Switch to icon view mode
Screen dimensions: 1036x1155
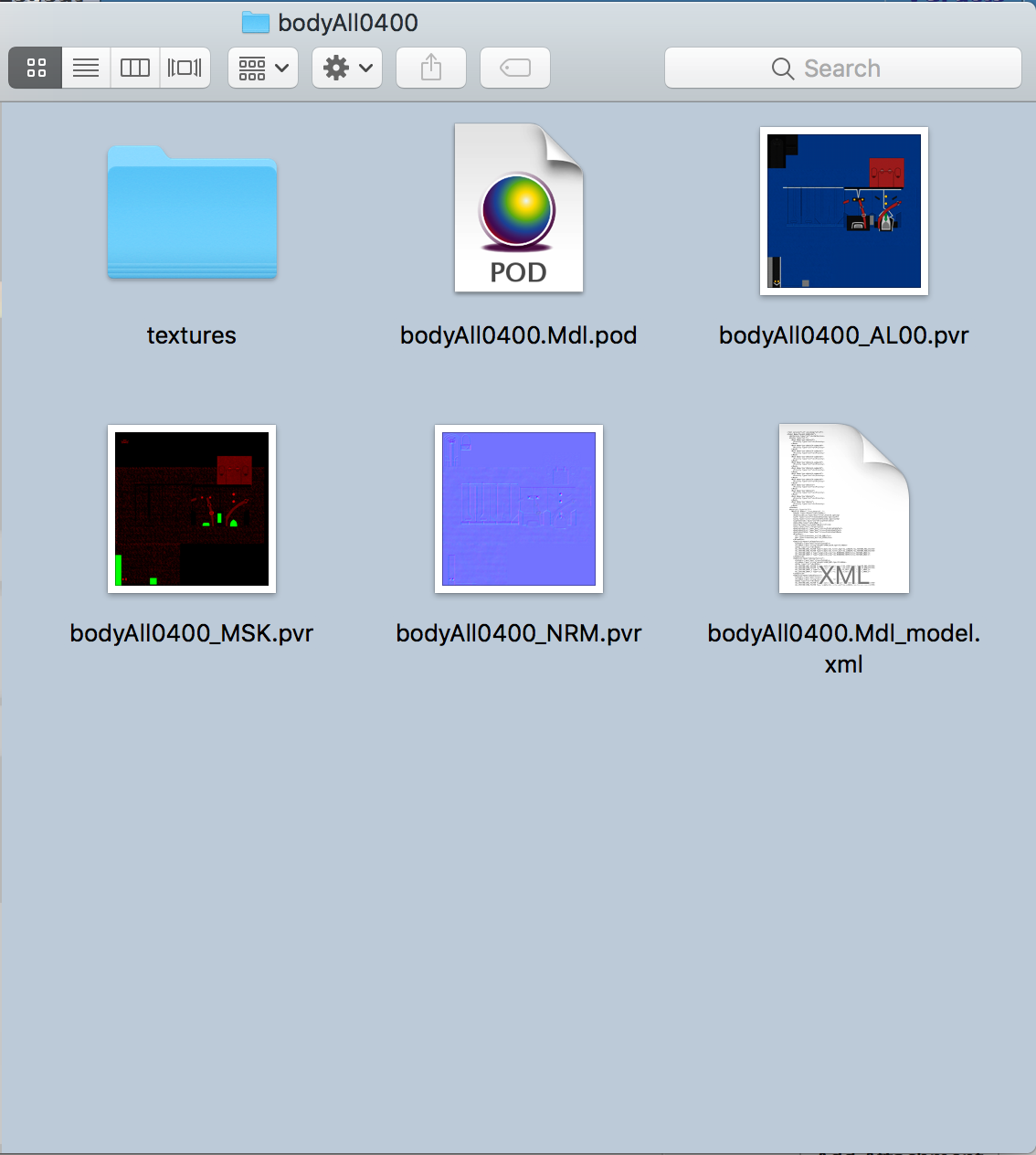pyautogui.click(x=36, y=68)
